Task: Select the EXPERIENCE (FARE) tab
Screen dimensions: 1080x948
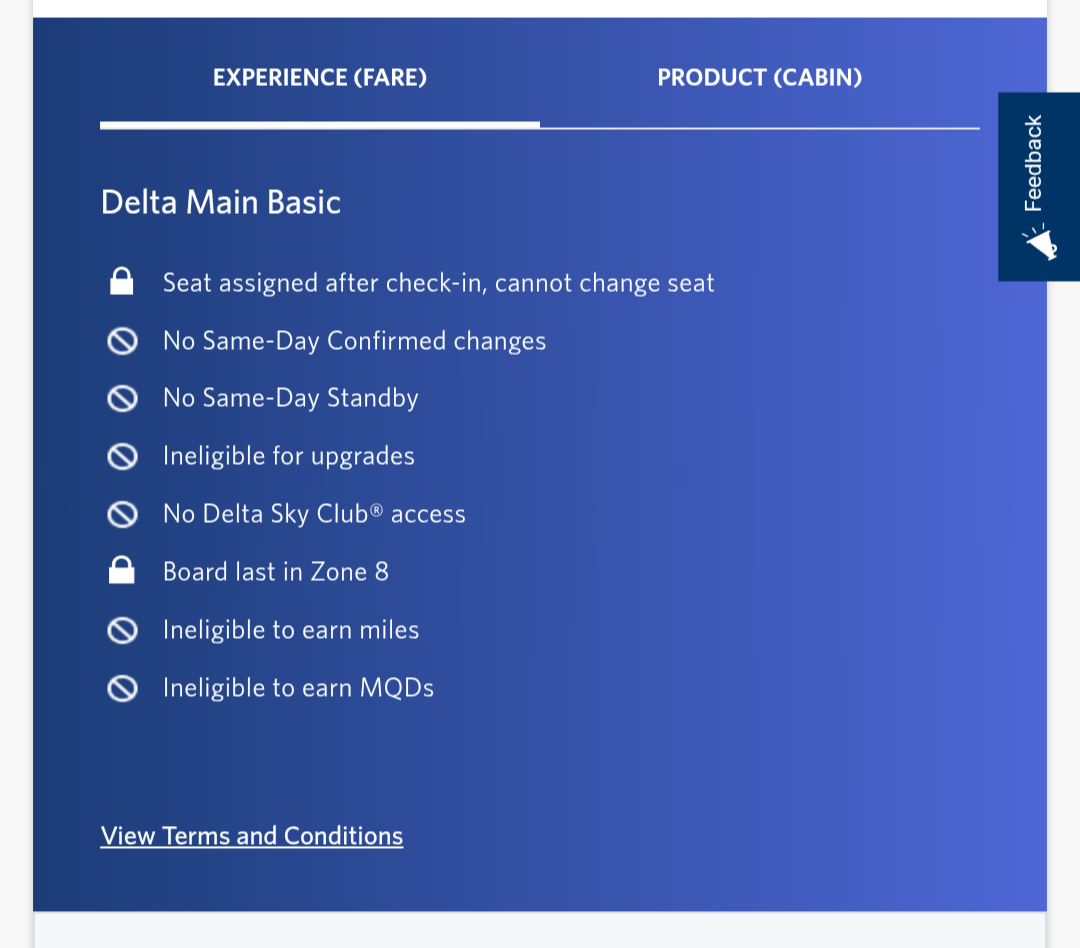Action: click(320, 78)
